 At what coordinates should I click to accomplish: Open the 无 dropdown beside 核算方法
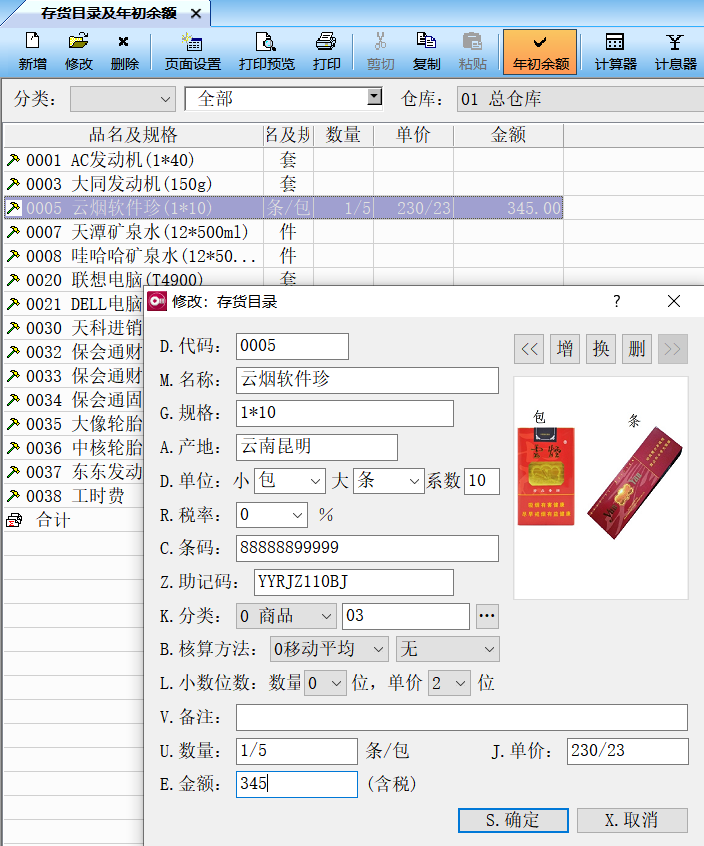pos(448,650)
